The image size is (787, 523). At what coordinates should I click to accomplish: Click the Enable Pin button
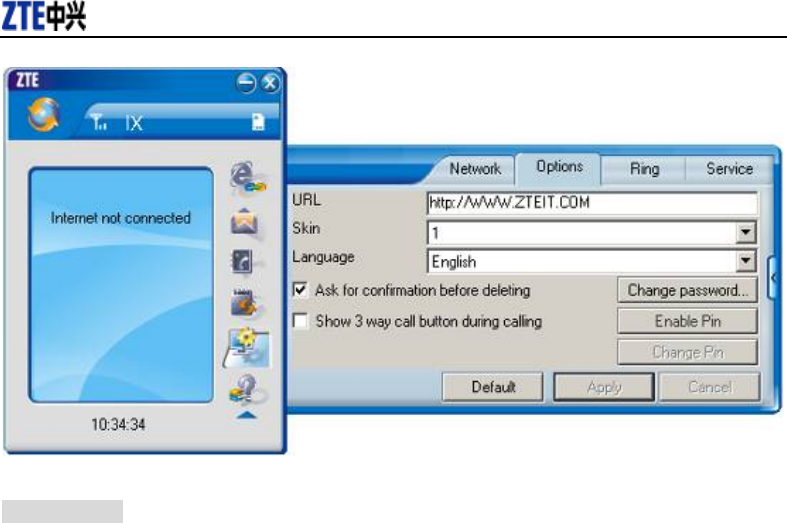687,321
